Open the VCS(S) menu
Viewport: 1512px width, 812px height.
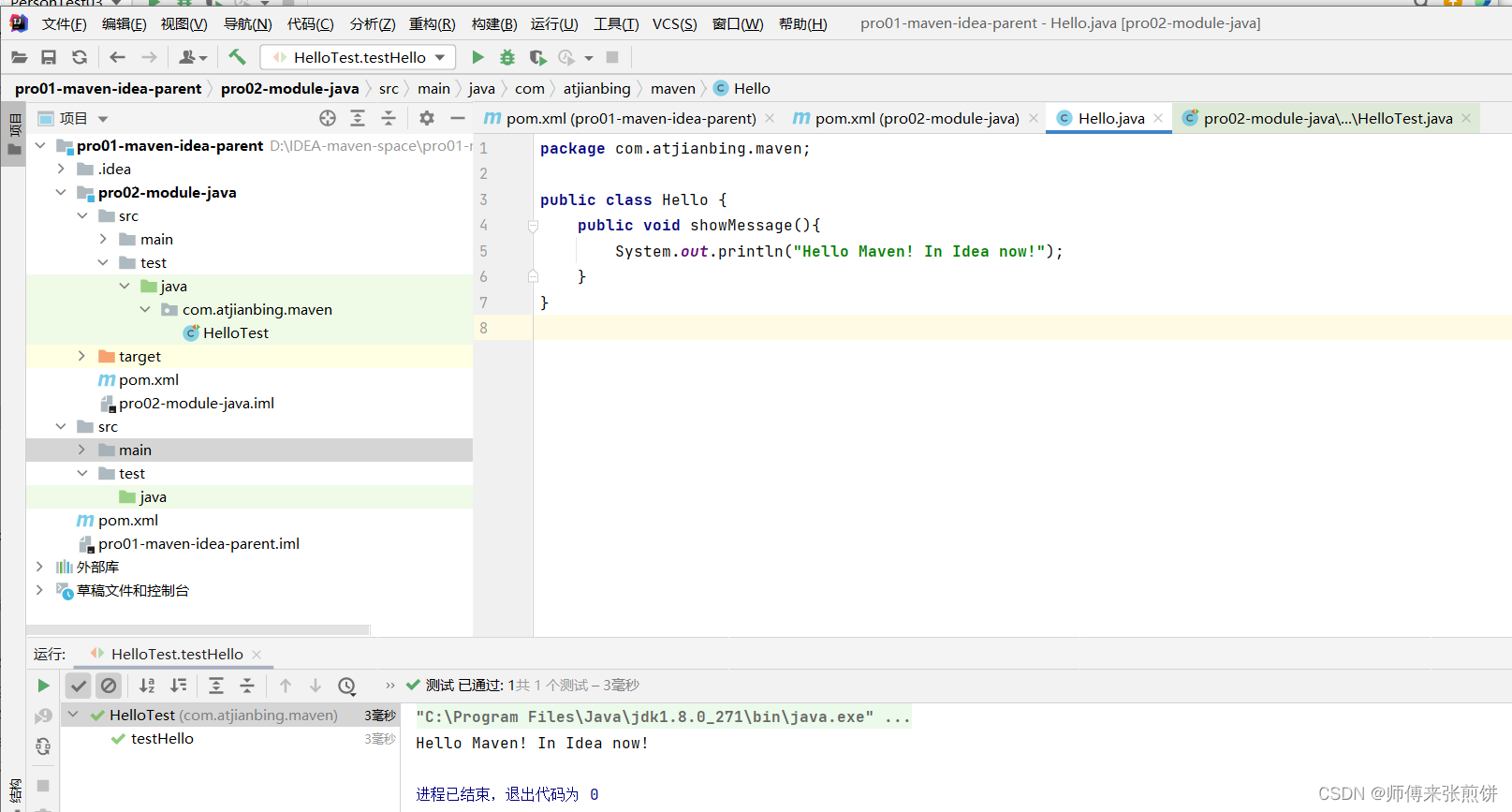674,23
